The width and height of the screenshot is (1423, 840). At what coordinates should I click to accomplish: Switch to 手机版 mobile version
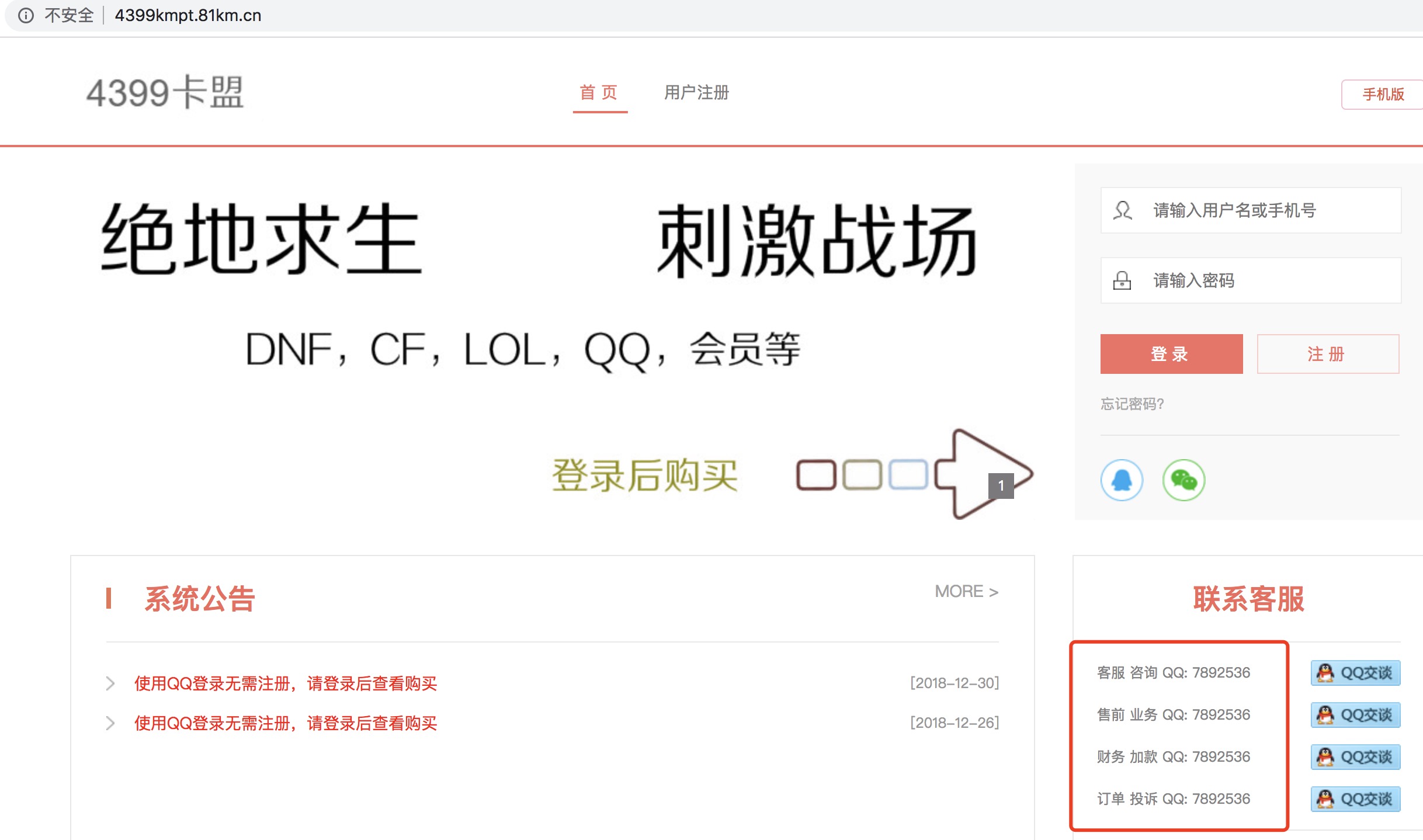tap(1382, 95)
